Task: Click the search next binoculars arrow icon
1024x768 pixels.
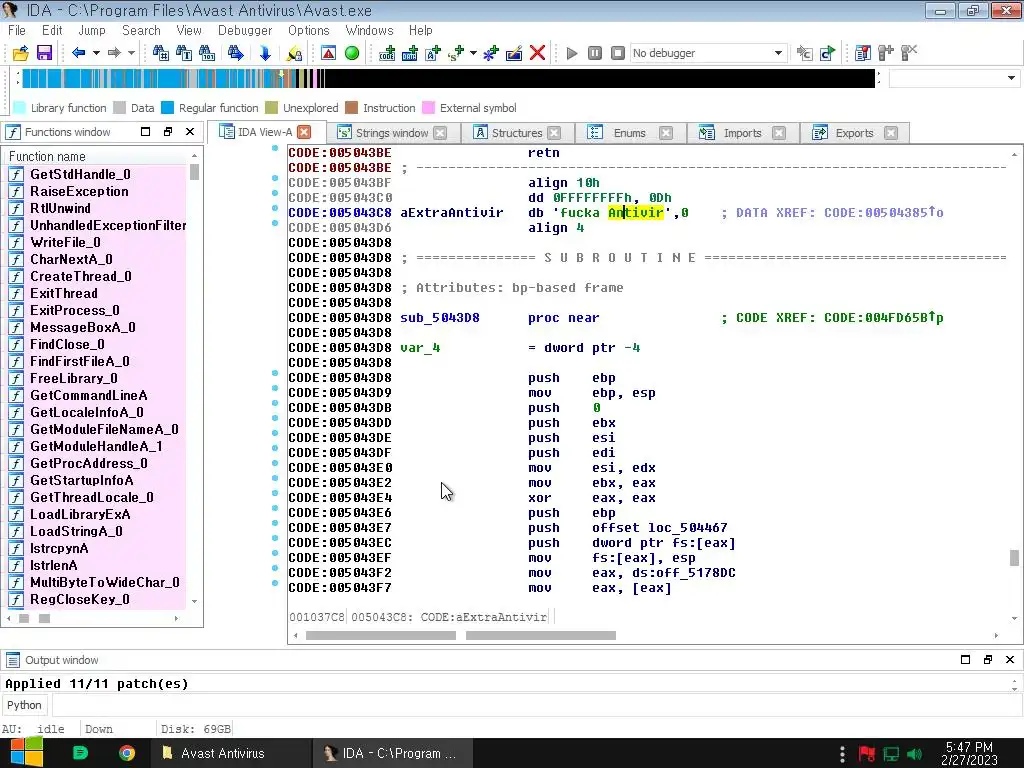Action: 235,53
